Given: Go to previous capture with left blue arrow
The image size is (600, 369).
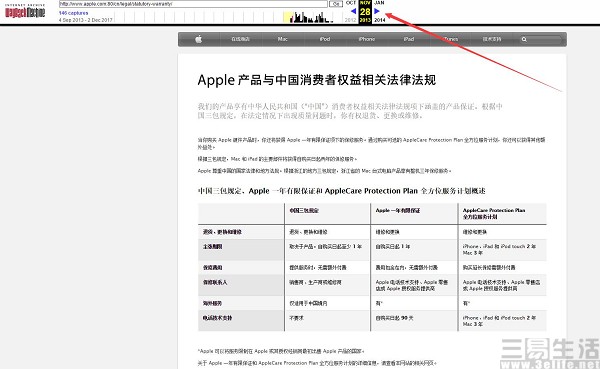Looking at the screenshot, I should (x=353, y=11).
